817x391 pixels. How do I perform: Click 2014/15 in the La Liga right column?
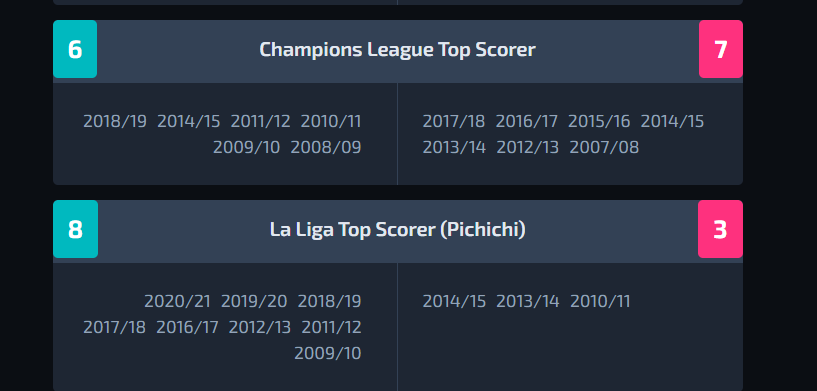[x=454, y=301]
